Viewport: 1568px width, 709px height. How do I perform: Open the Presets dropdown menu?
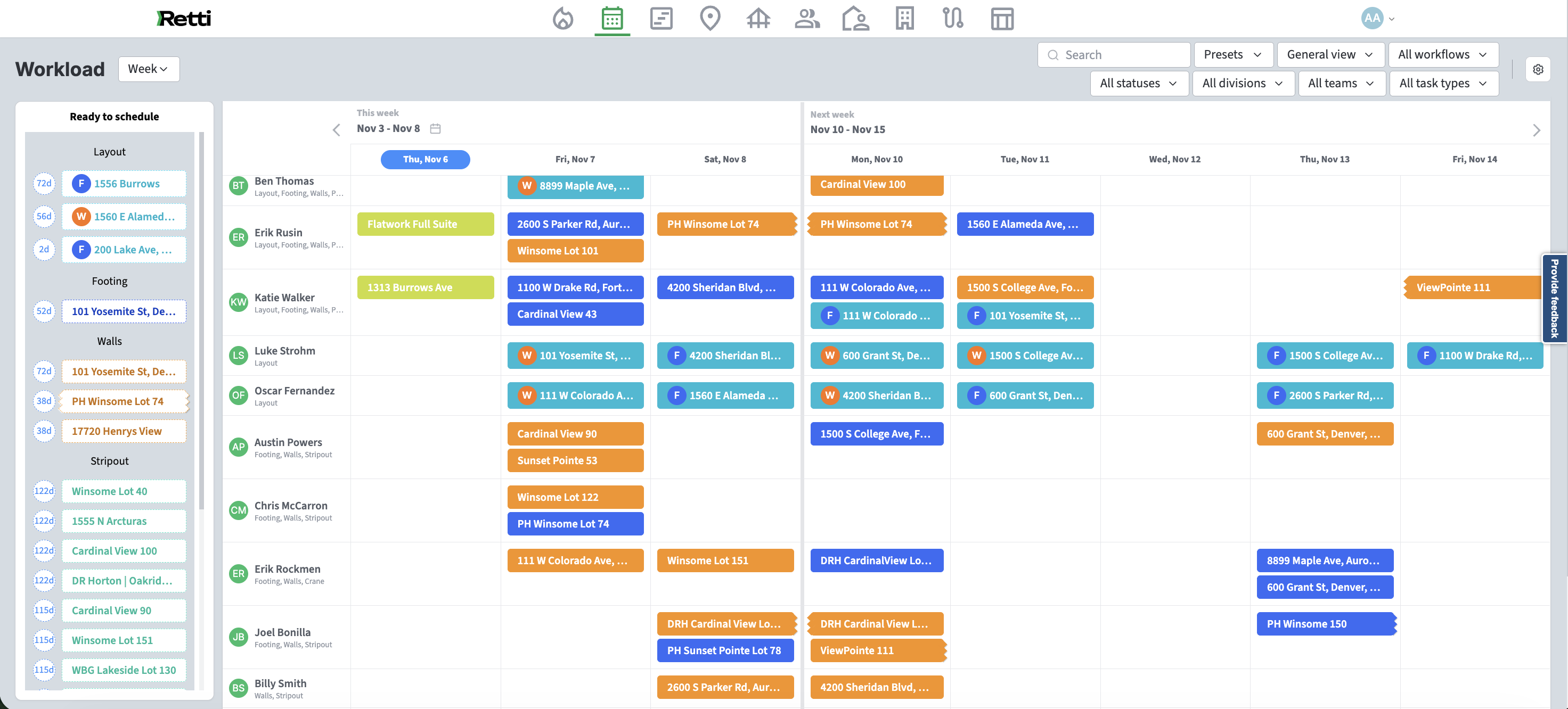pyautogui.click(x=1232, y=54)
